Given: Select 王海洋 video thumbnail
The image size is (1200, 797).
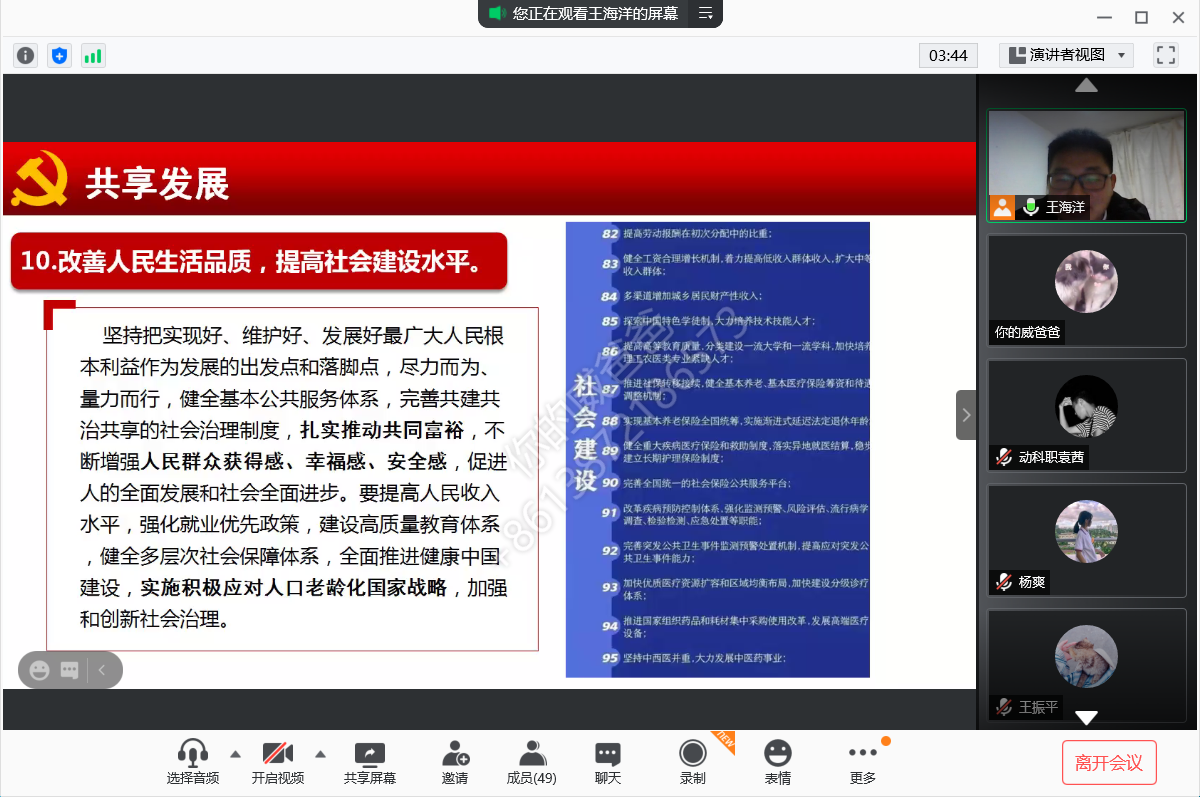Looking at the screenshot, I should point(1087,165).
